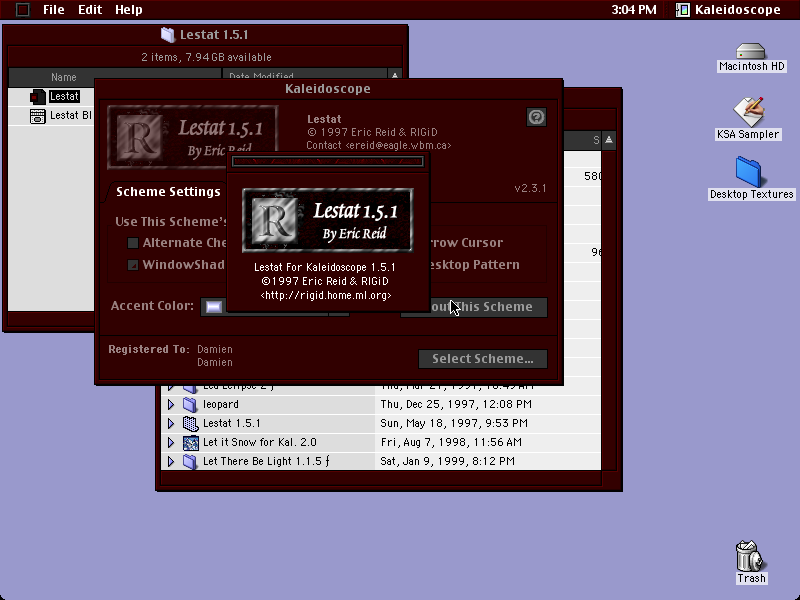Click the help question mark icon in Kaleidoscope
Screen dimensions: 800x600
pyautogui.click(x=536, y=117)
